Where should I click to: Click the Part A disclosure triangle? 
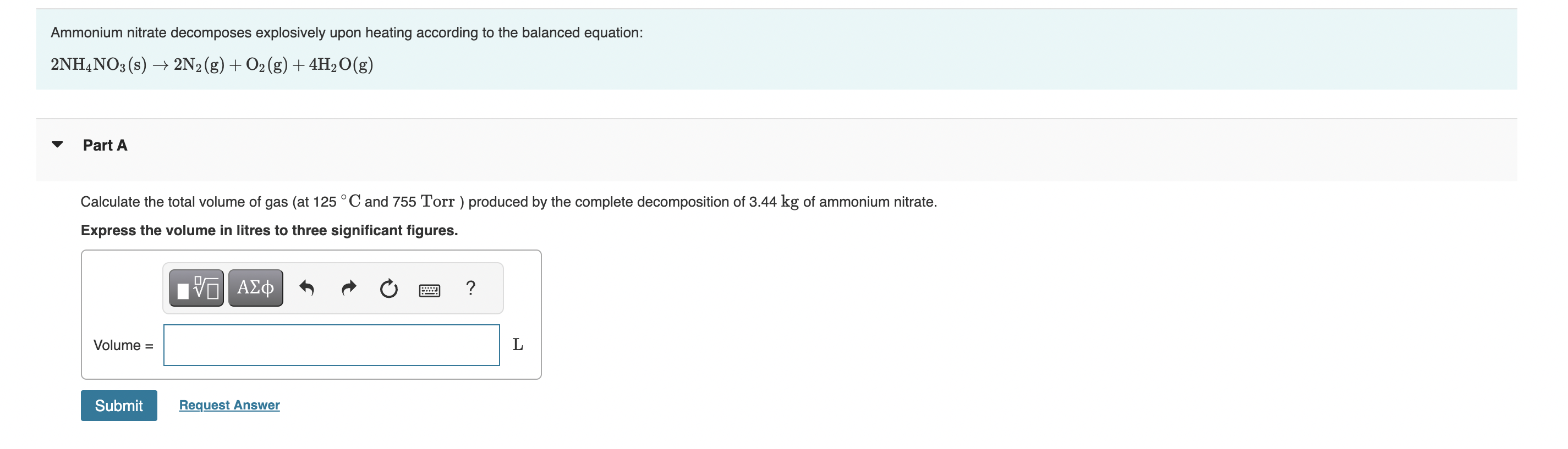pos(58,144)
